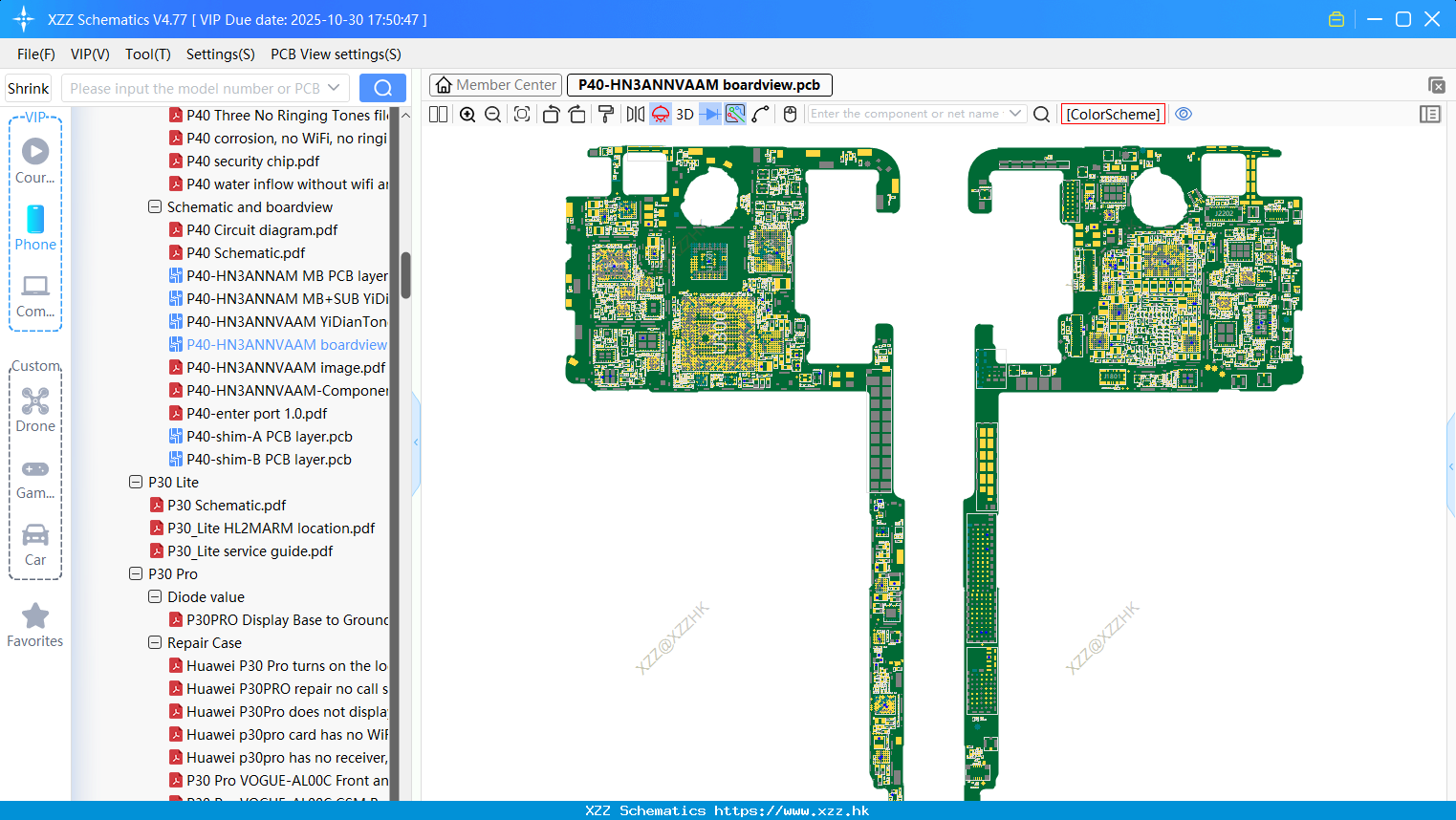Zoom out of the boardview
The height and width of the screenshot is (820, 1456).
pos(493,114)
